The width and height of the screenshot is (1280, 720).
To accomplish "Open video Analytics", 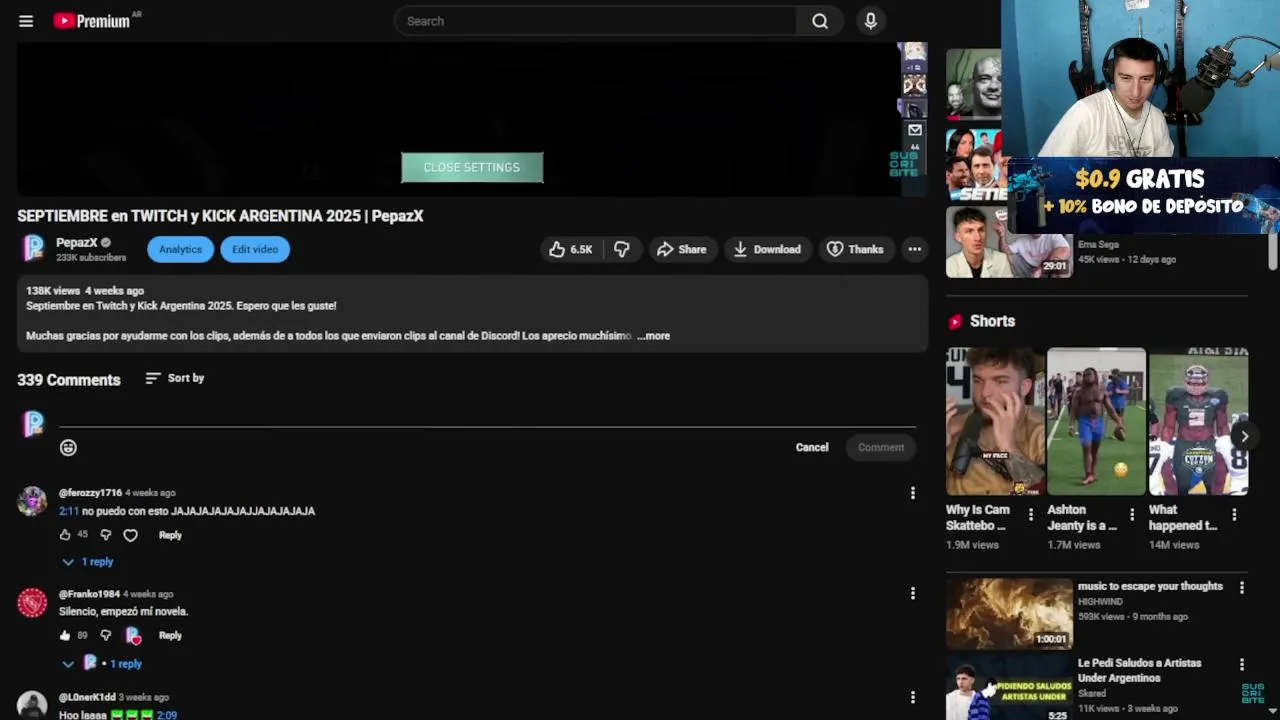I will (180, 249).
